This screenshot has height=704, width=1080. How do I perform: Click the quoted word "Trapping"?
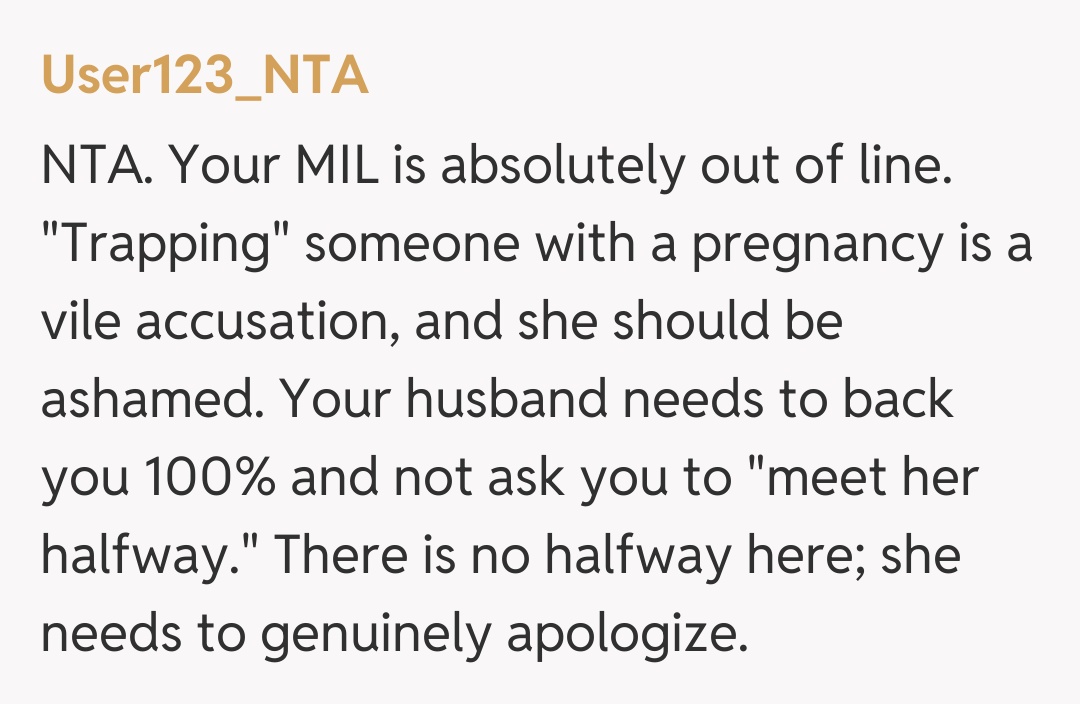click(x=166, y=245)
